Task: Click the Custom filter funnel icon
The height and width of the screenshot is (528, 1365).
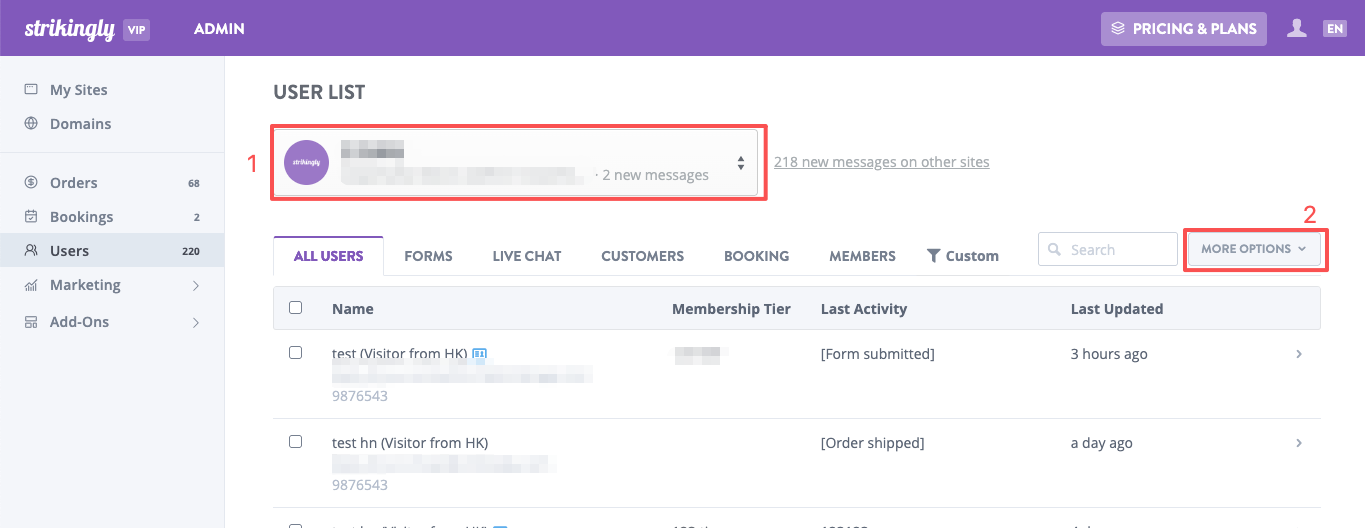Action: [933, 256]
